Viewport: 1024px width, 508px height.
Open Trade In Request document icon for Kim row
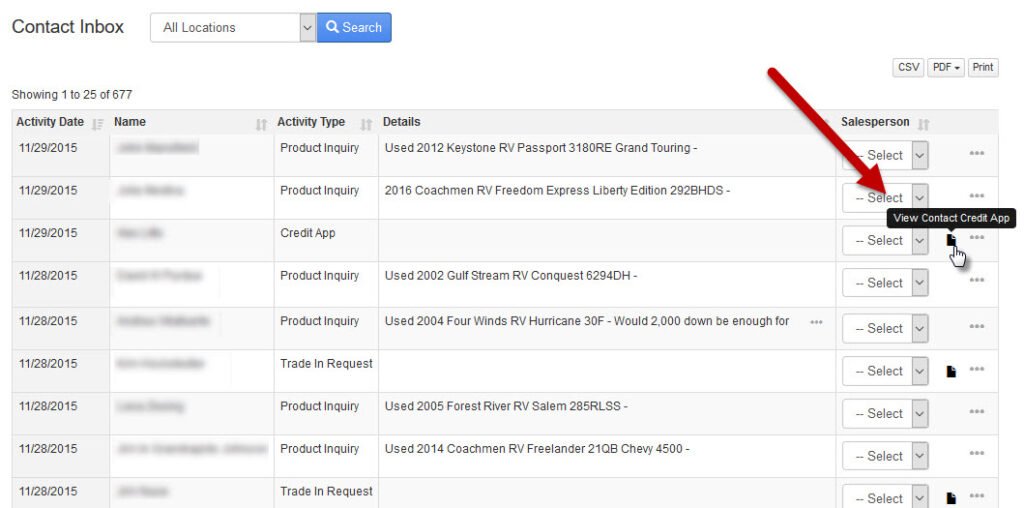(951, 371)
